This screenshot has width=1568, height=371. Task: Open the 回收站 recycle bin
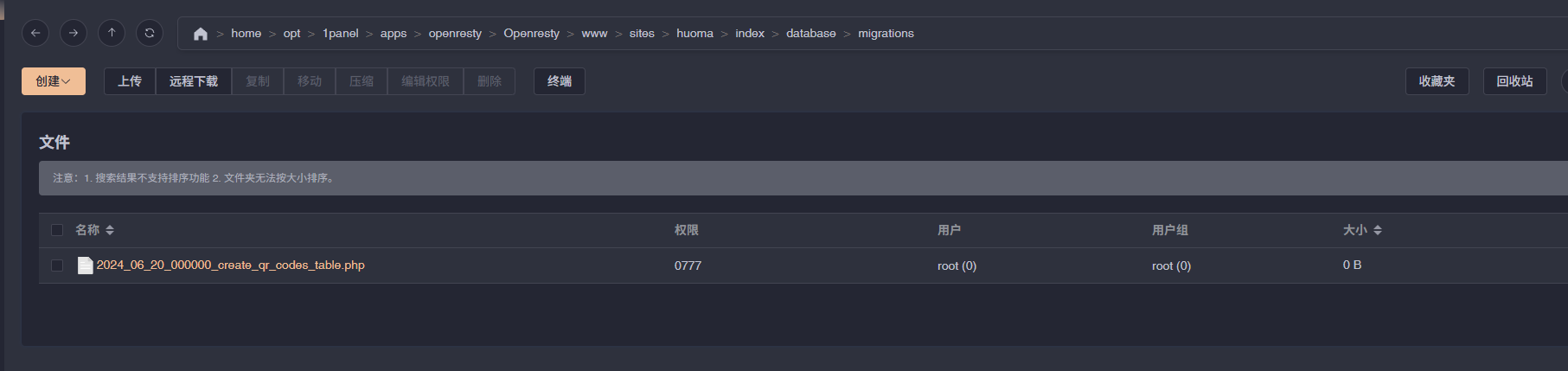pyautogui.click(x=1515, y=81)
